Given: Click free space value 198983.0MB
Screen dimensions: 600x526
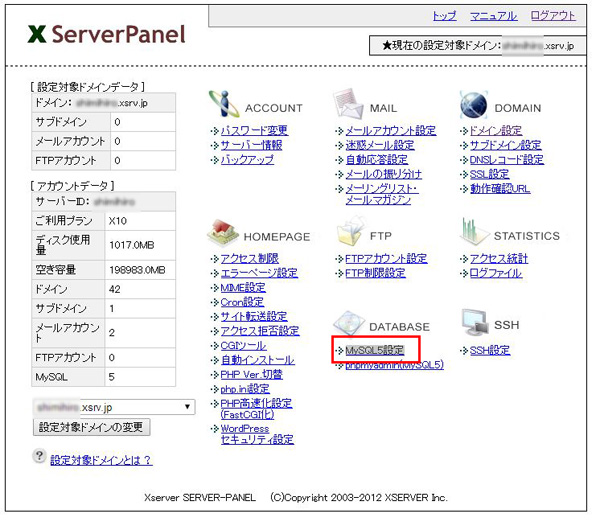Looking at the screenshot, I should tap(140, 270).
